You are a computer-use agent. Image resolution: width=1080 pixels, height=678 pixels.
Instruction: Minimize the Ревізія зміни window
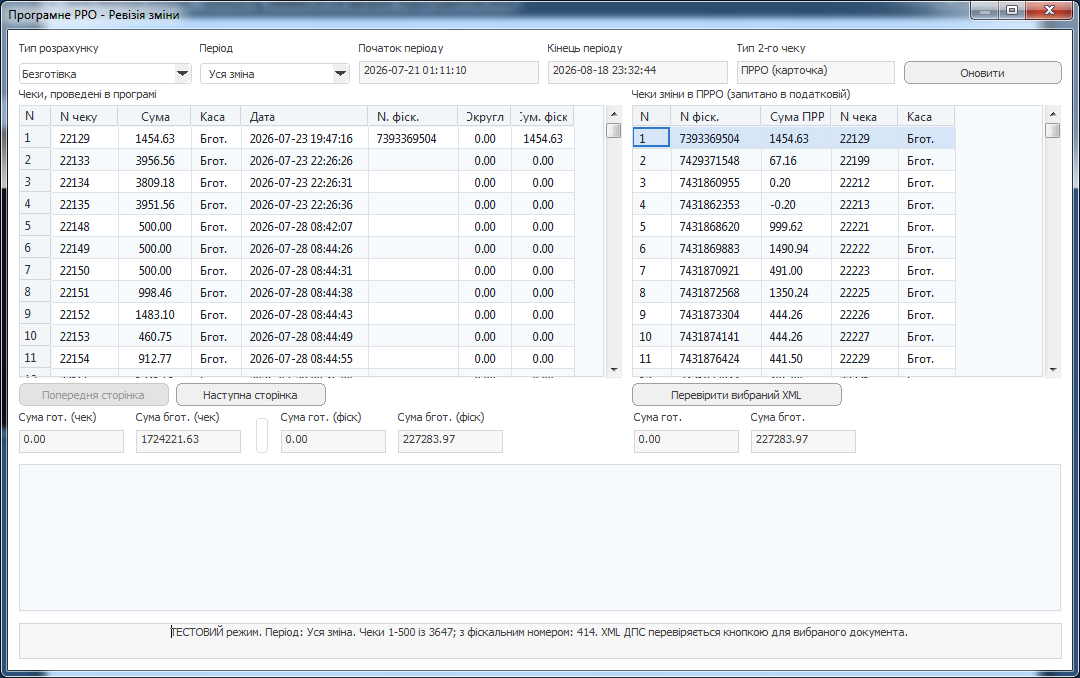[x=985, y=10]
